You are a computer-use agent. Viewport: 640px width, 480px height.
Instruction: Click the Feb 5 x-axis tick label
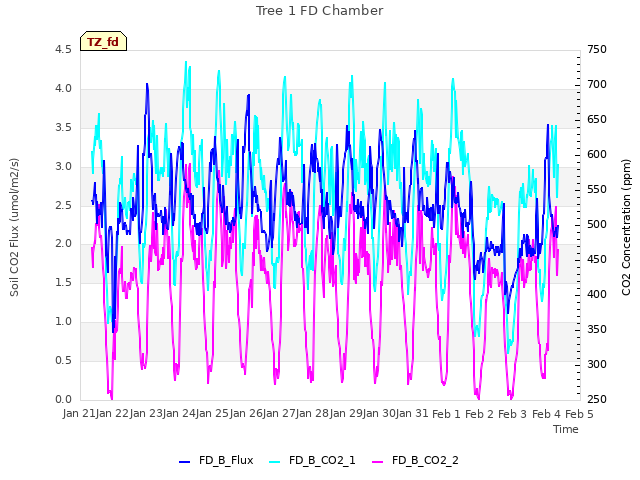(x=579, y=414)
